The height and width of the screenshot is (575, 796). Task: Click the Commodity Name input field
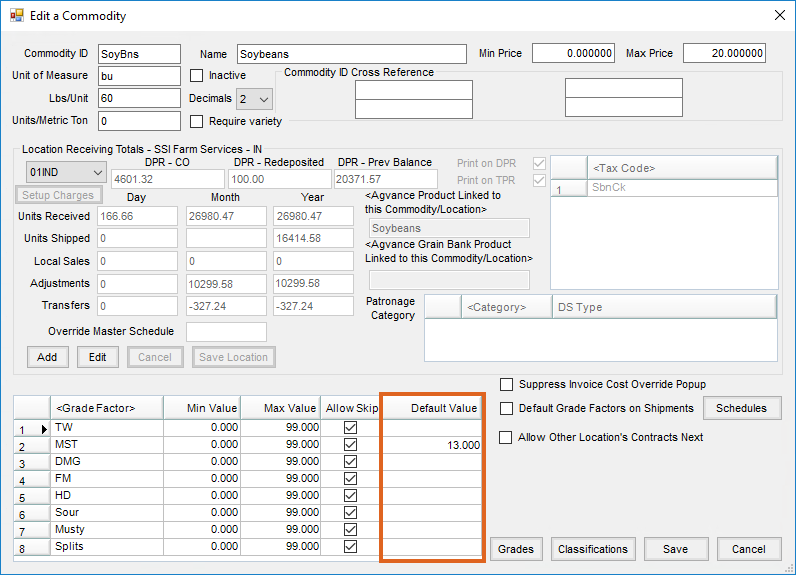tap(351, 54)
